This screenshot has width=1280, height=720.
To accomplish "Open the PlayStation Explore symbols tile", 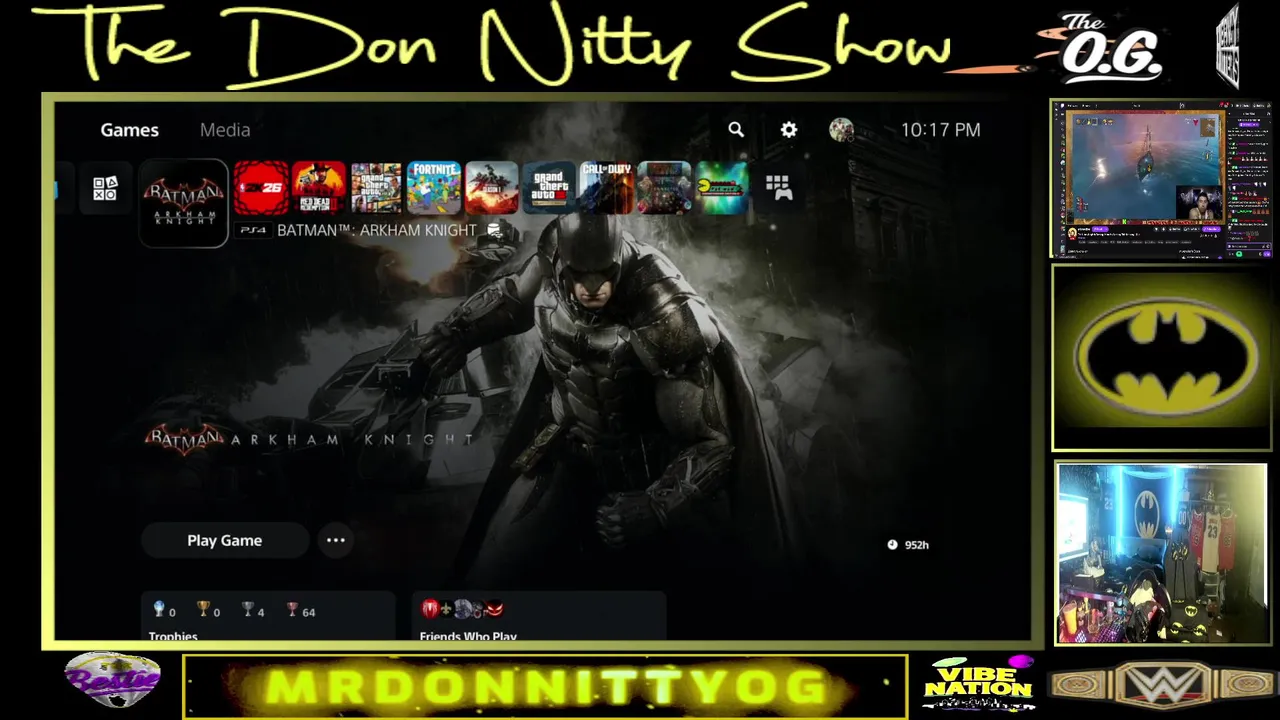I will coord(105,188).
